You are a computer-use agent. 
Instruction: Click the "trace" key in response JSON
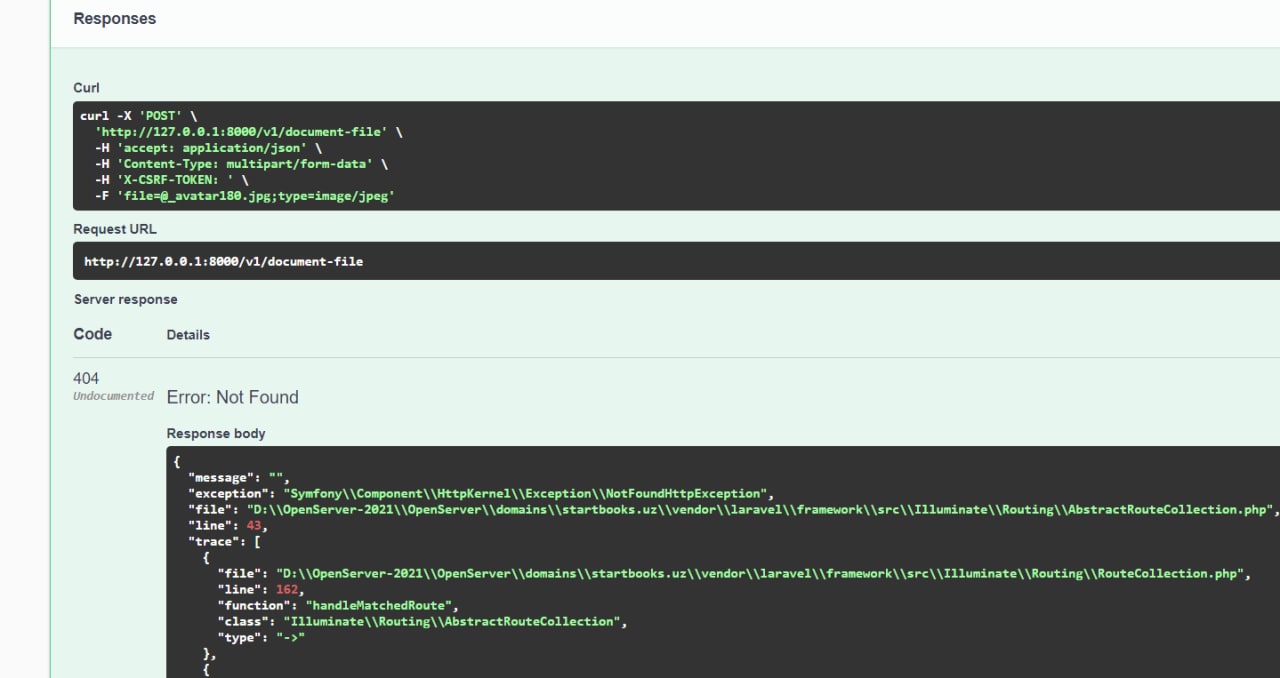[x=216, y=542]
